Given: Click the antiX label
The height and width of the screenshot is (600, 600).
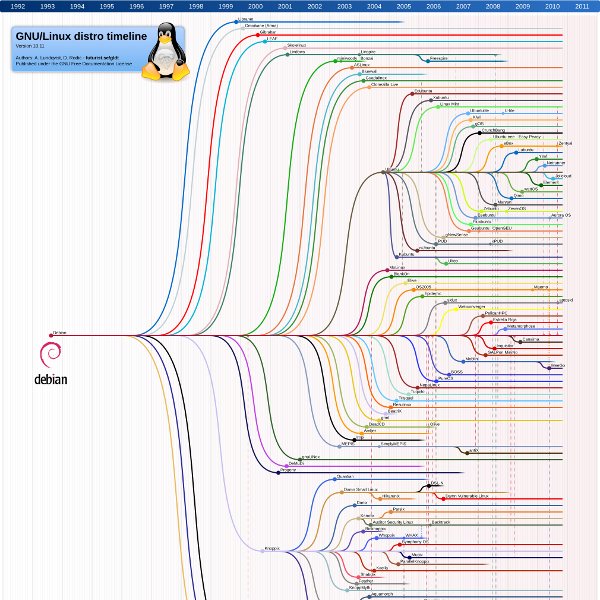Looking at the screenshot, I should (x=474, y=450).
